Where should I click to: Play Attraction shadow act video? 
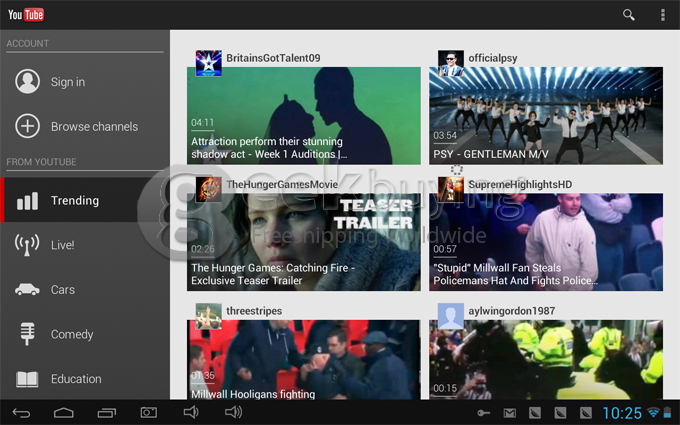pos(304,115)
